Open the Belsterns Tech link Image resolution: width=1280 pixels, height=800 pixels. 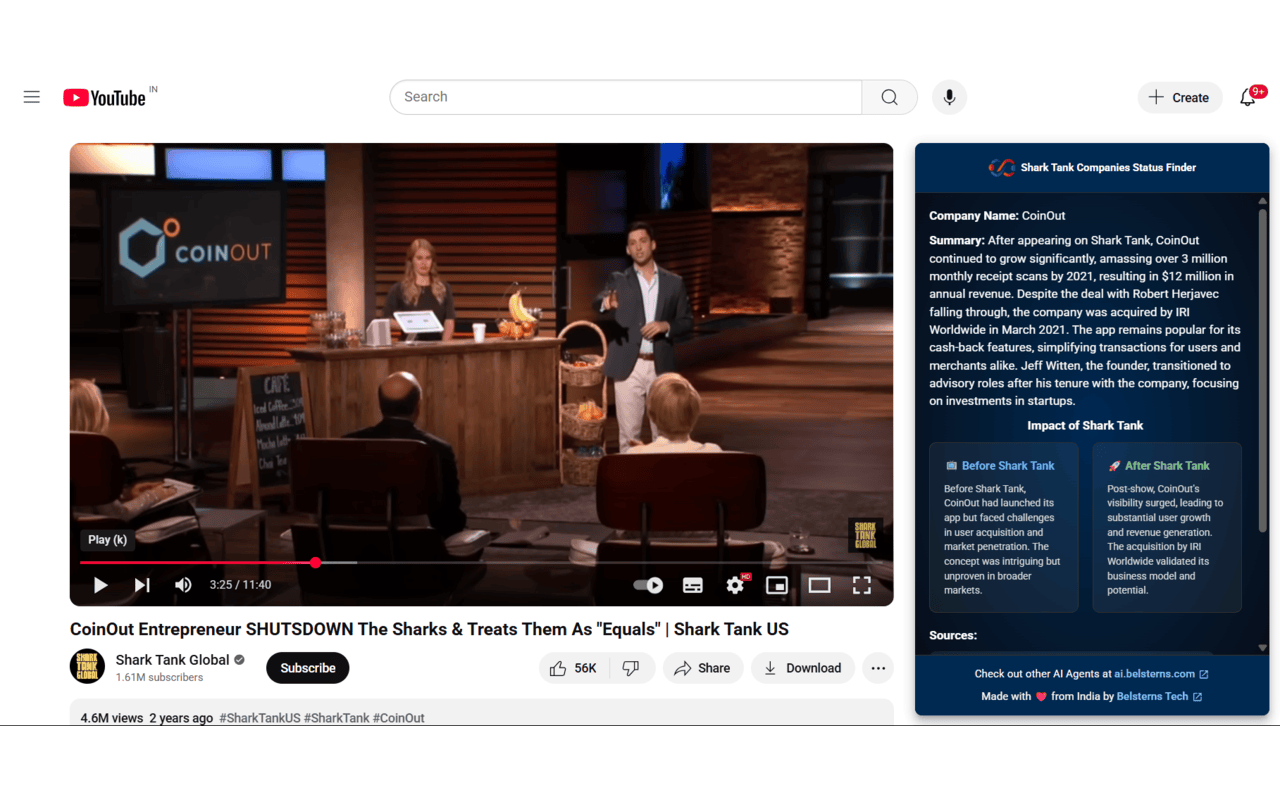point(1159,697)
